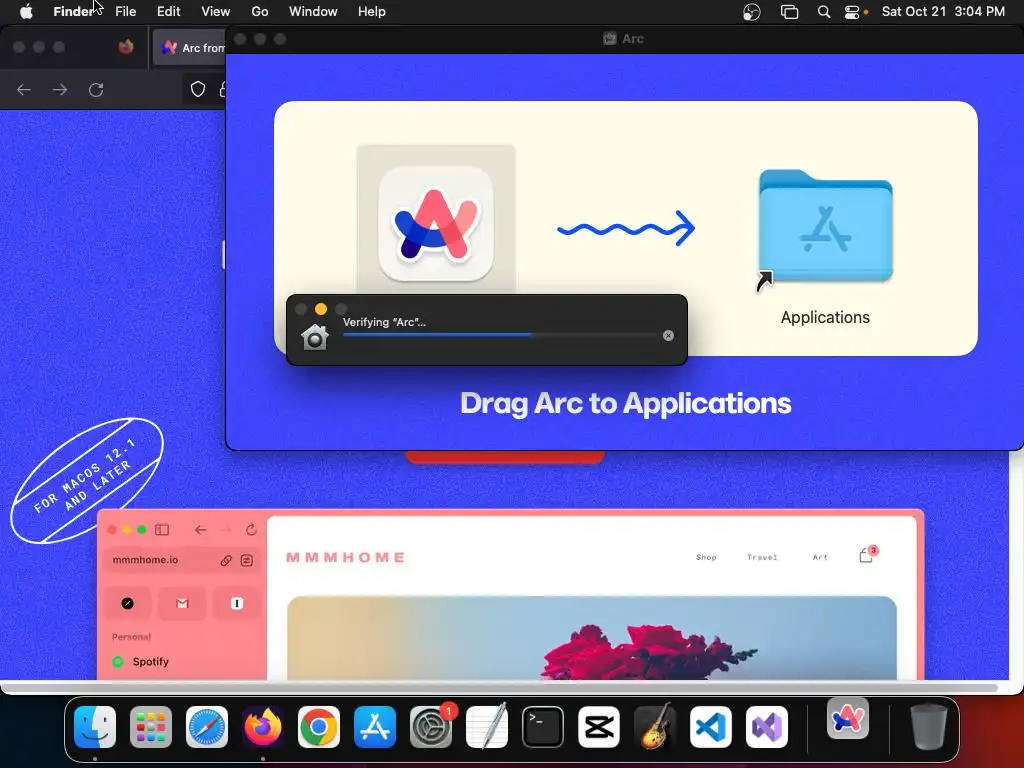Go back in the Firefox window
Image resolution: width=1024 pixels, height=768 pixels.
click(x=24, y=89)
